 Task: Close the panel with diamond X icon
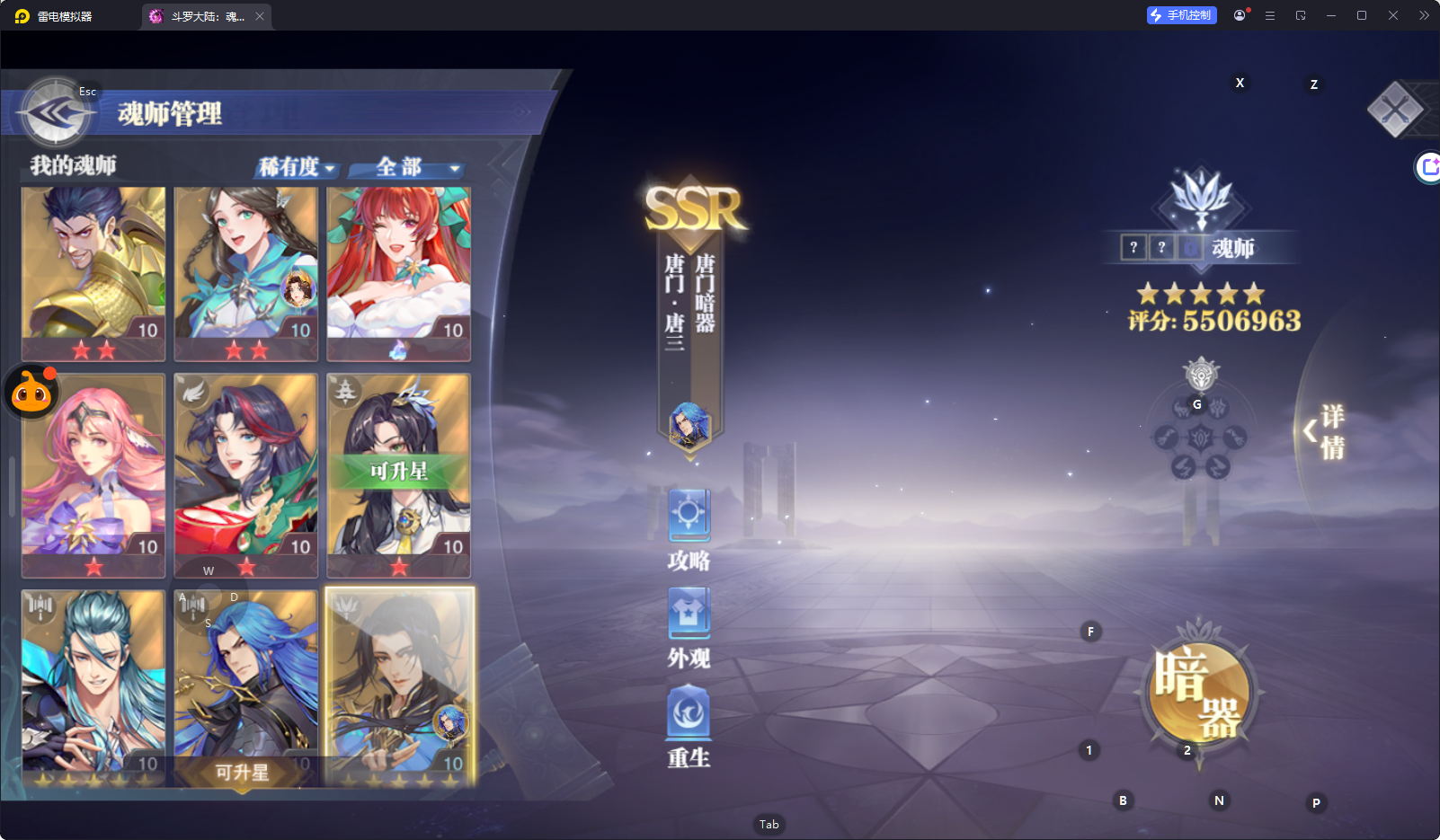[1395, 110]
